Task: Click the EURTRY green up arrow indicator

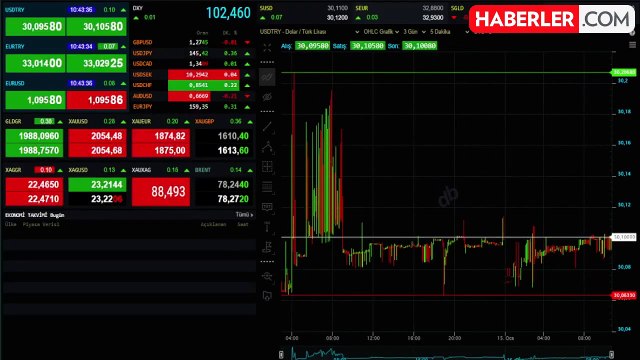Action: click(123, 47)
